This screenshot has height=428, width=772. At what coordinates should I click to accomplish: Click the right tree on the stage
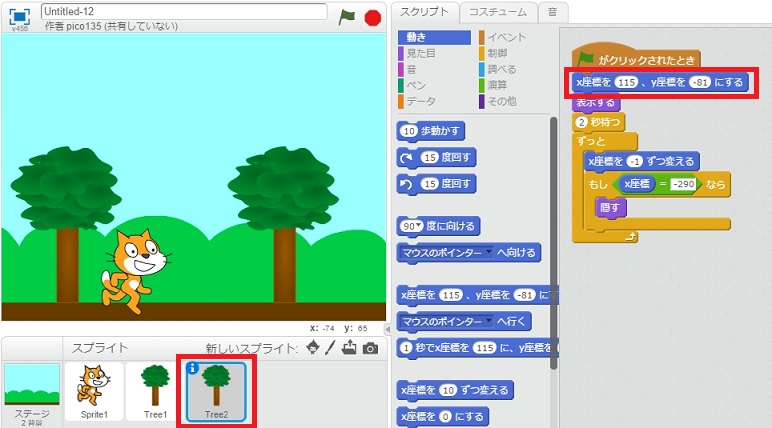pyautogui.click(x=284, y=224)
